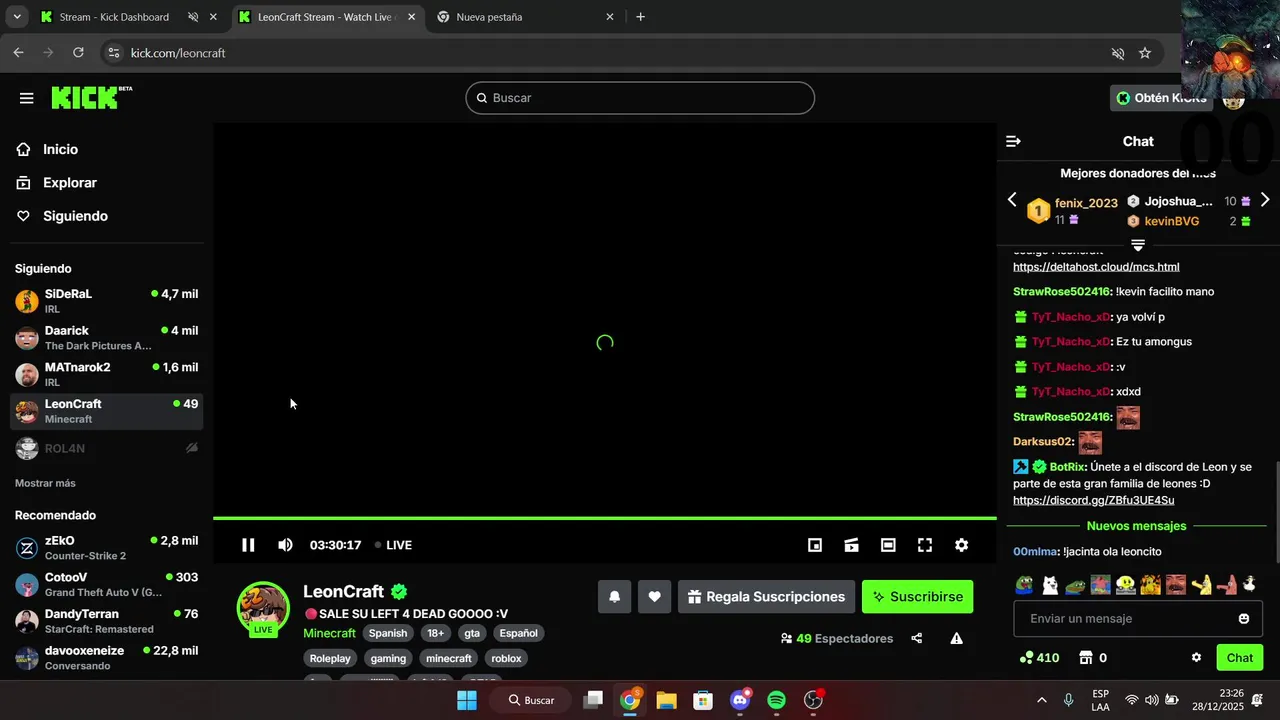The height and width of the screenshot is (720, 1280).
Task: Toggle notifications bell for LeonCraft
Action: (615, 597)
